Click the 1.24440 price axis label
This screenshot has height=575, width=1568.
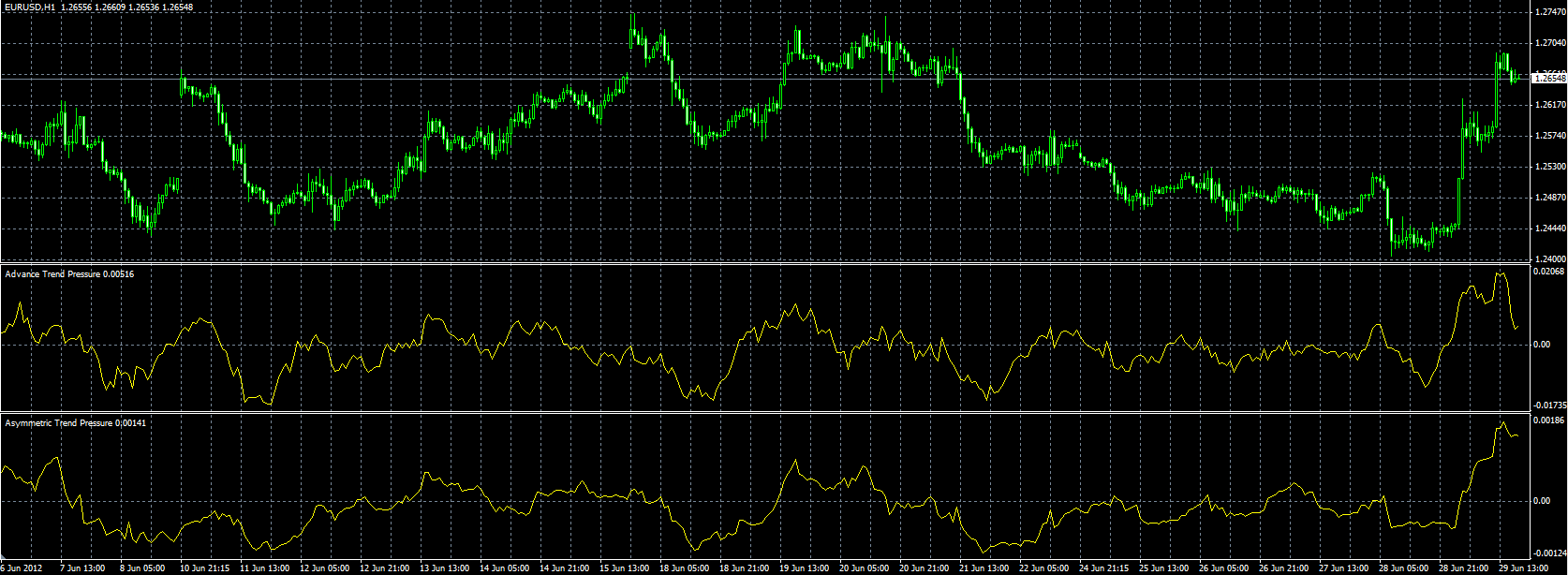[1548, 229]
